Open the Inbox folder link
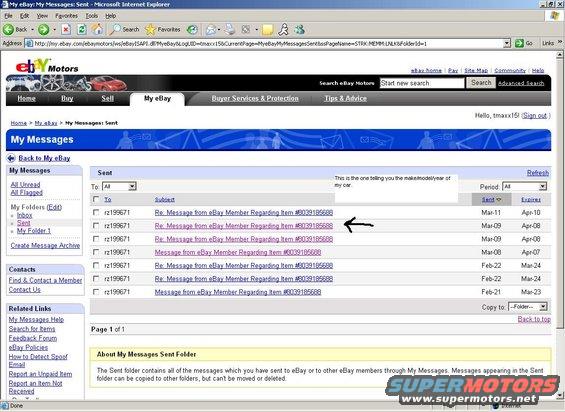The image size is (565, 412). (x=25, y=215)
